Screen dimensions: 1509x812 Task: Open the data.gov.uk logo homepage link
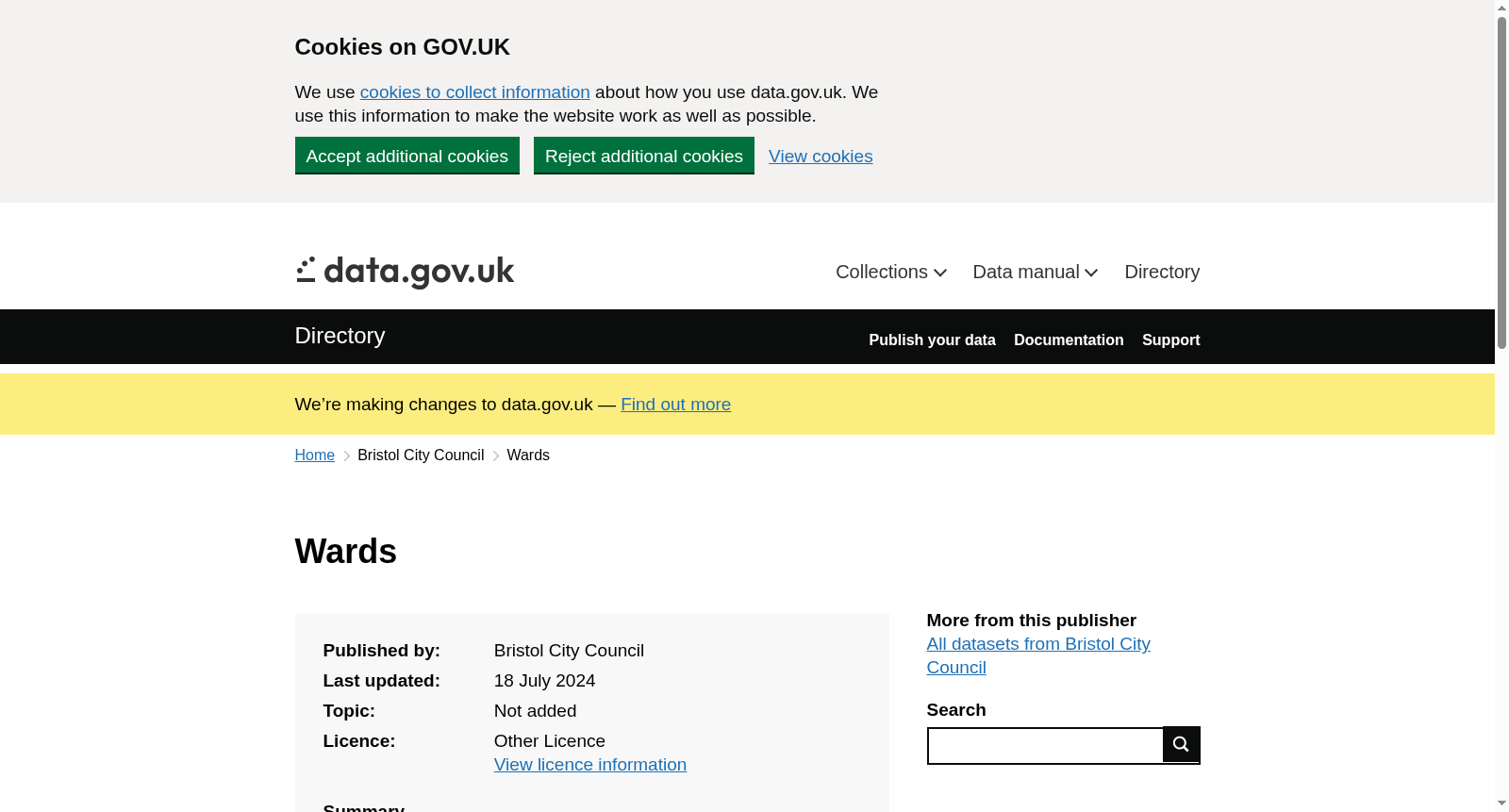click(x=405, y=273)
